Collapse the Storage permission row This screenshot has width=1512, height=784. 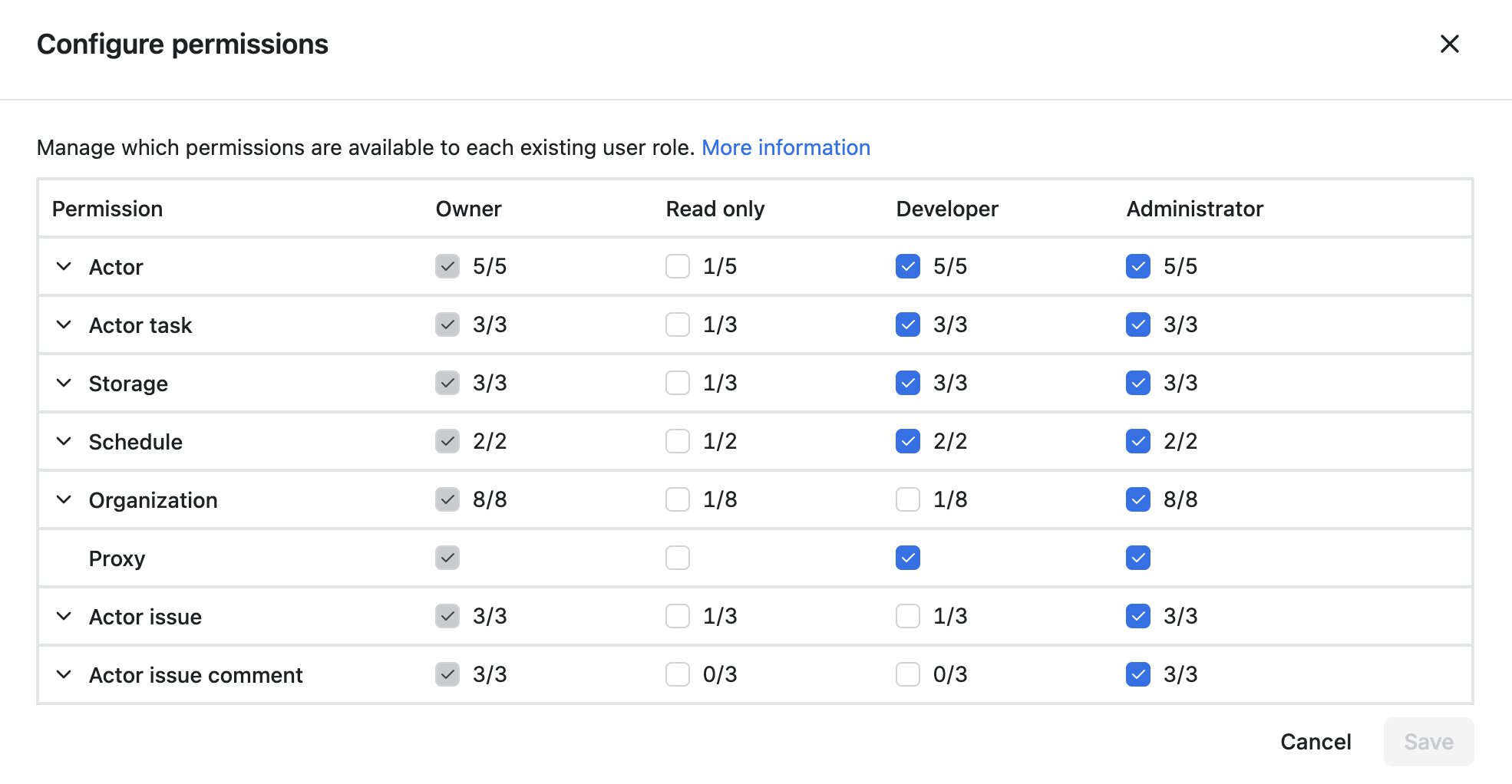pyautogui.click(x=64, y=383)
